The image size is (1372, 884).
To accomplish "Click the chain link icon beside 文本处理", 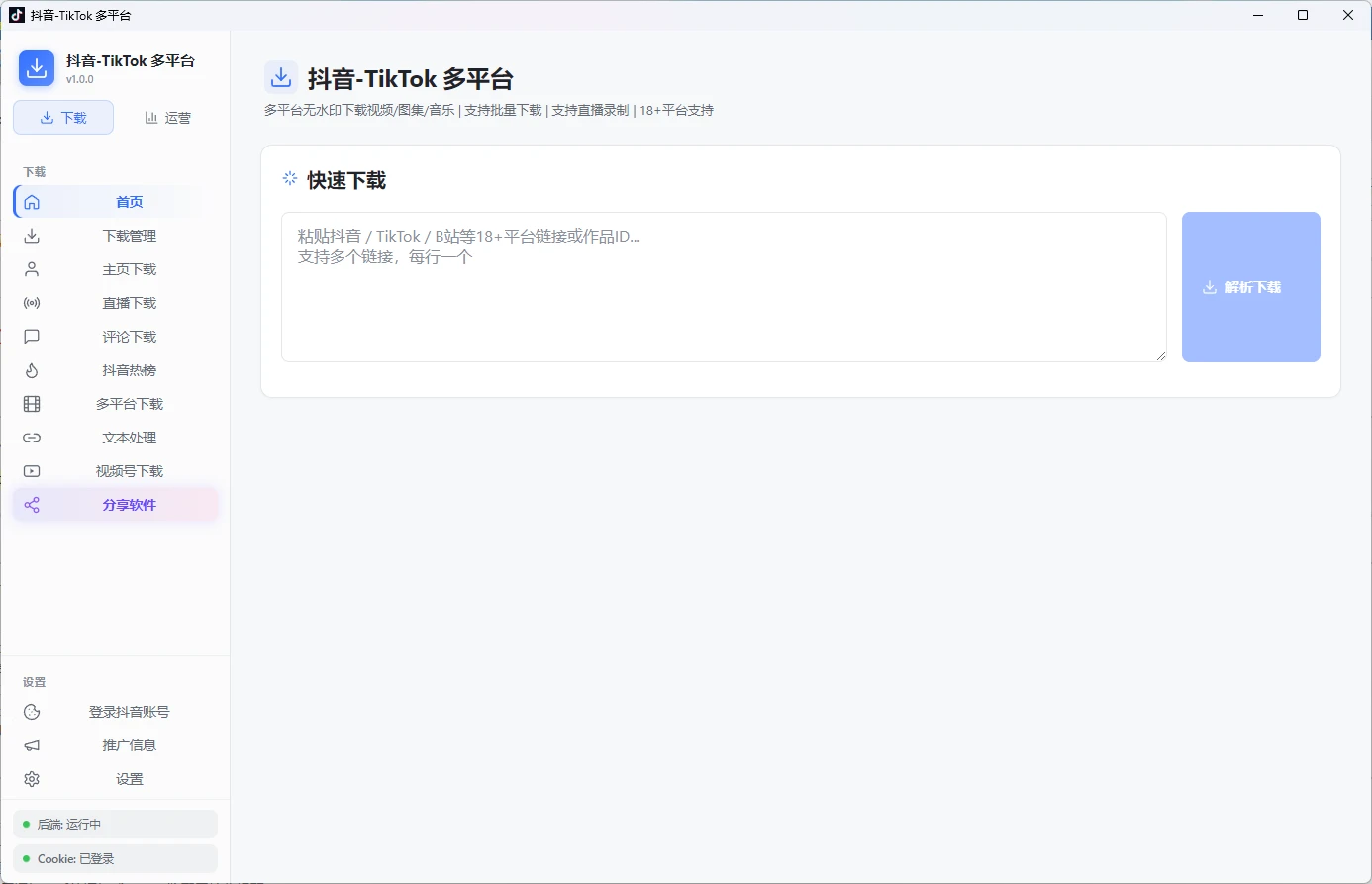I will pyautogui.click(x=32, y=438).
